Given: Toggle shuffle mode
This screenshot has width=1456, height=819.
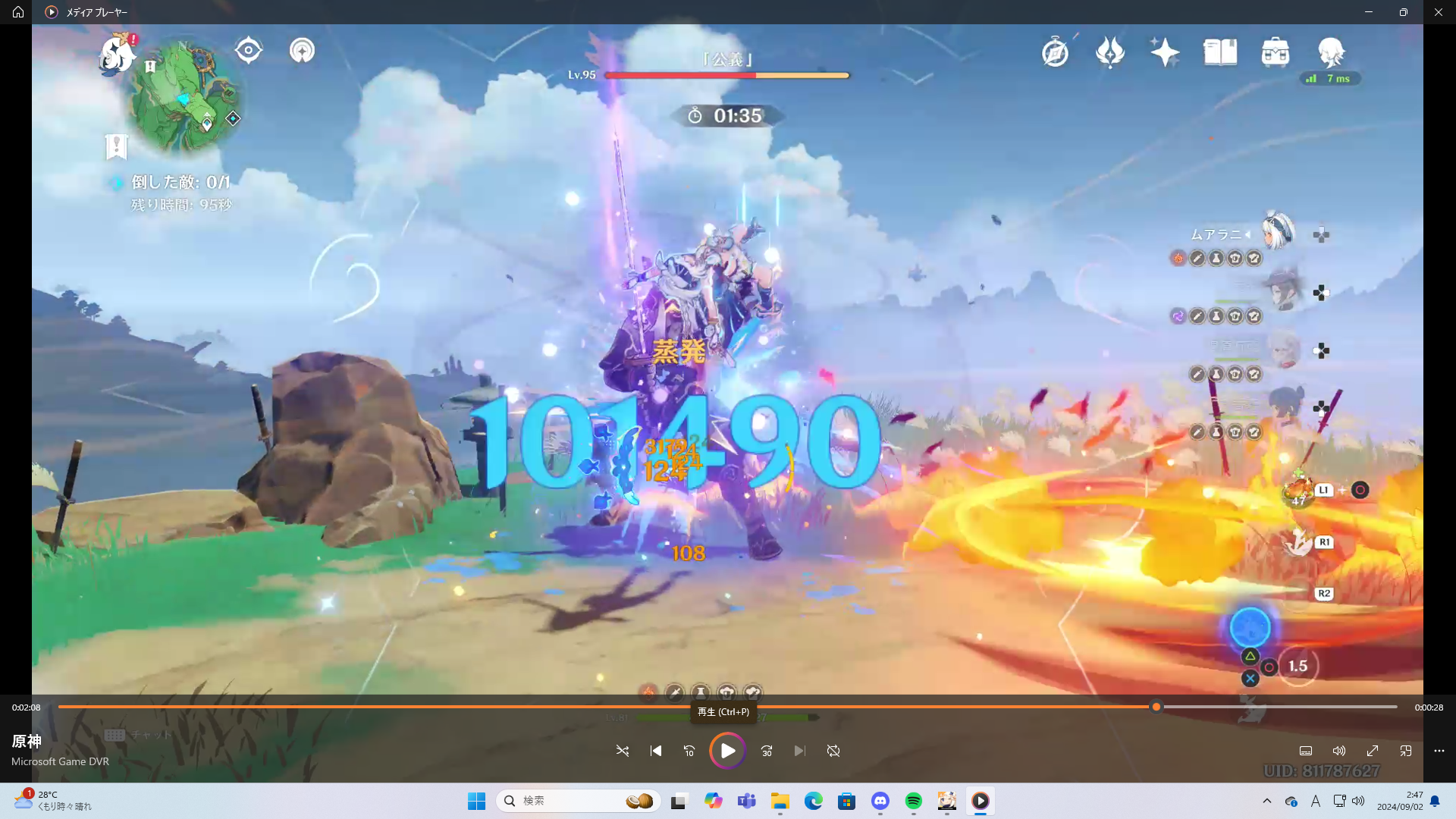Looking at the screenshot, I should point(622,751).
